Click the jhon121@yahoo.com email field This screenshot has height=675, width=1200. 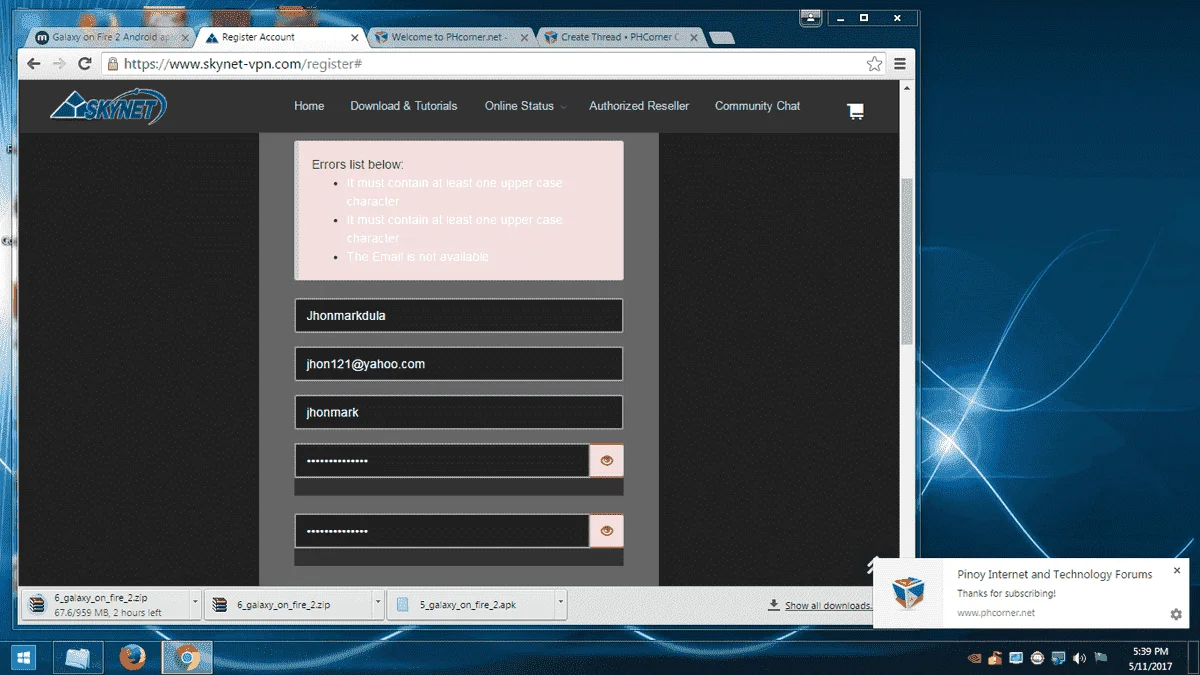[459, 364]
